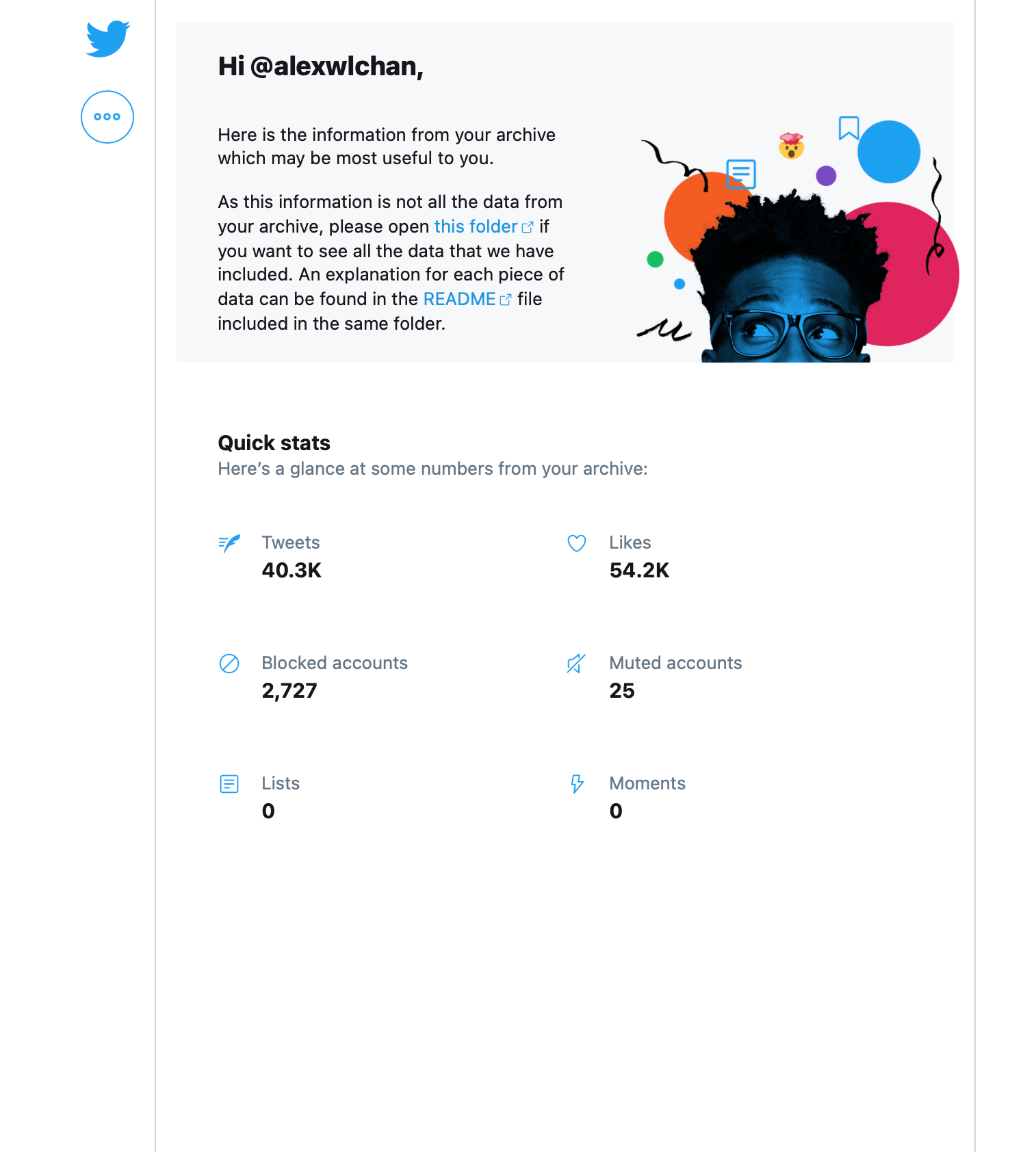Click the 54.2K Likes count
This screenshot has width=1036, height=1152.
click(639, 571)
